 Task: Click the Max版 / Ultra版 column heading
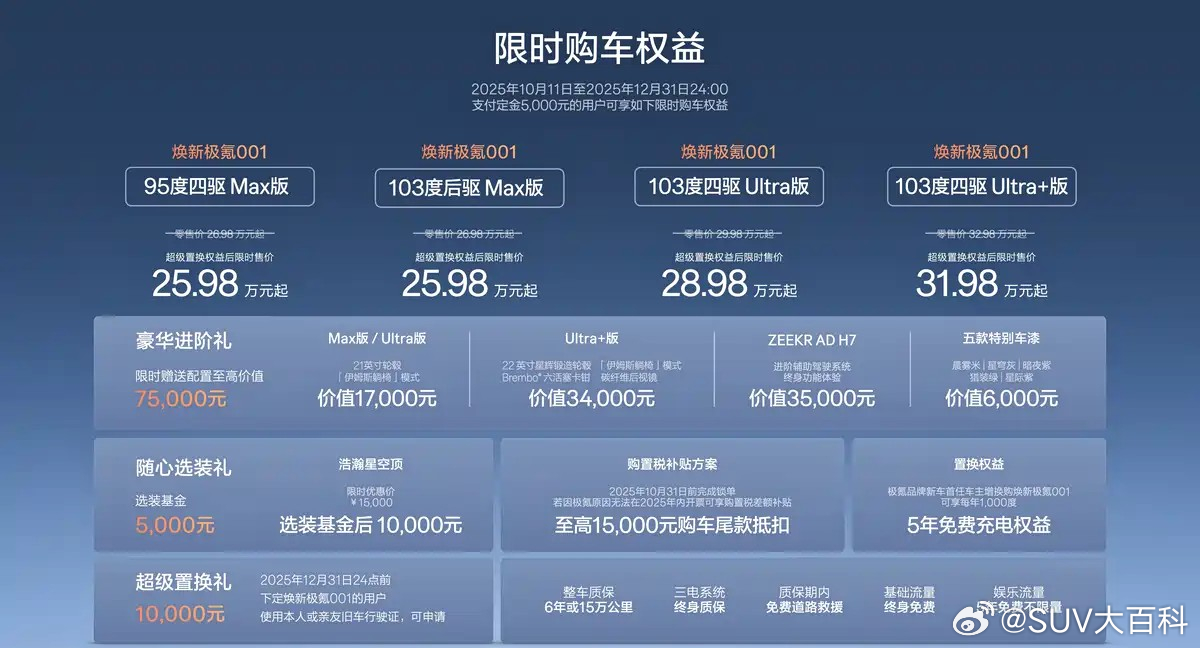tap(376, 339)
